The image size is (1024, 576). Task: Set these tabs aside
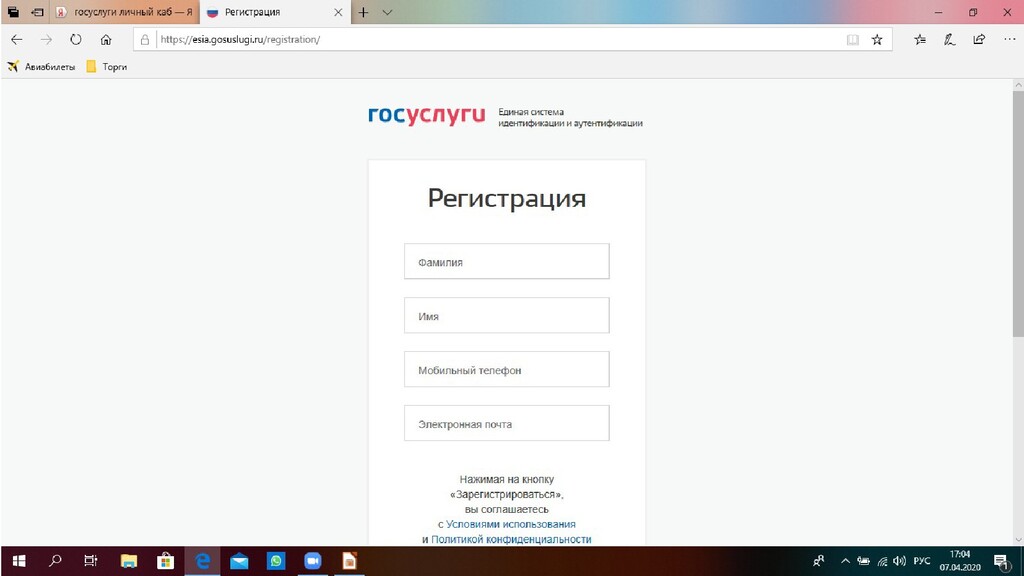tap(37, 12)
